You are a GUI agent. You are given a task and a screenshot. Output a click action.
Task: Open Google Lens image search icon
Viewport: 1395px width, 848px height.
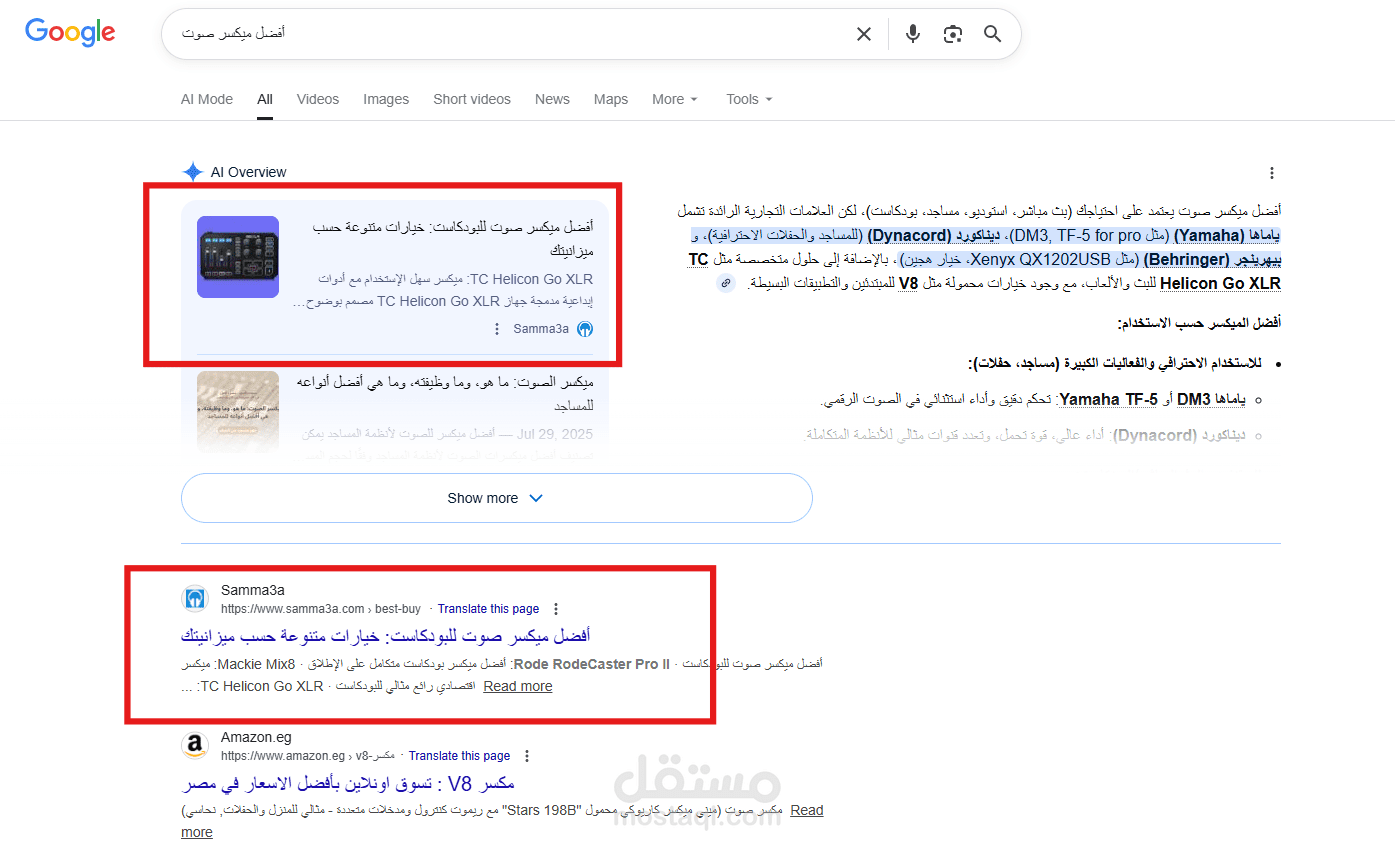[953, 34]
